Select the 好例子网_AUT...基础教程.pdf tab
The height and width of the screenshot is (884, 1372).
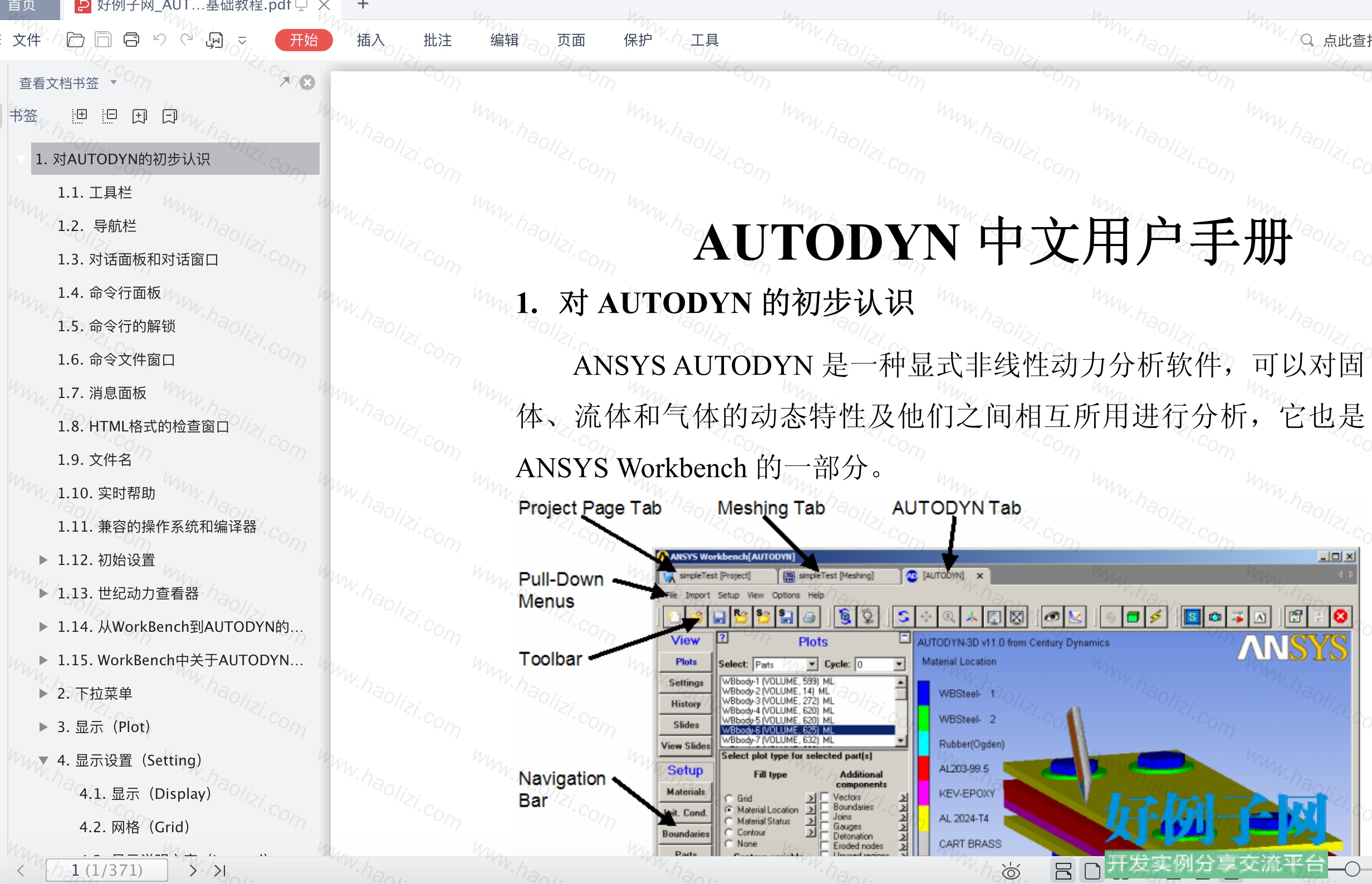point(194,6)
